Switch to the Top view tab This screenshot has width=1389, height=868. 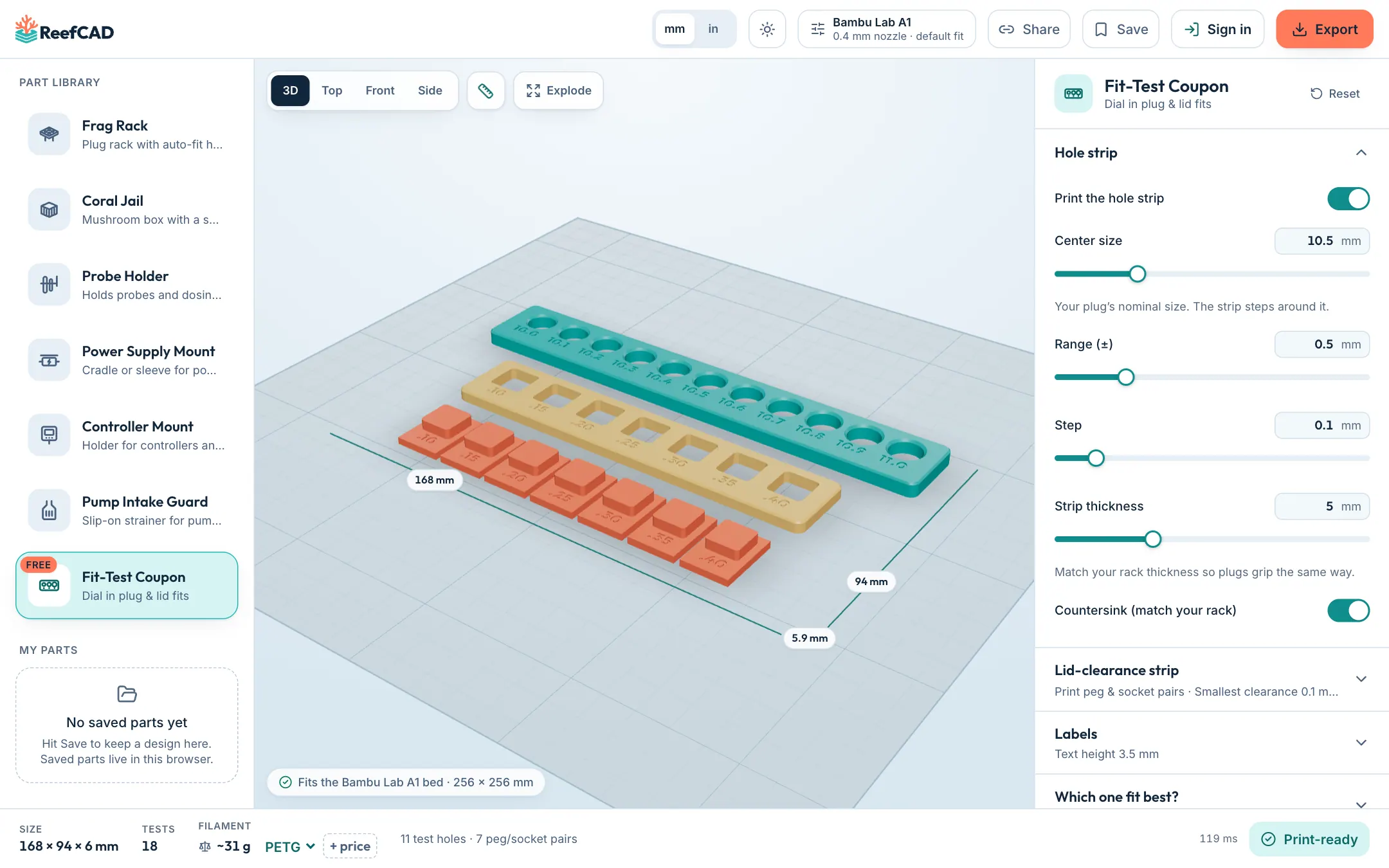coord(332,91)
